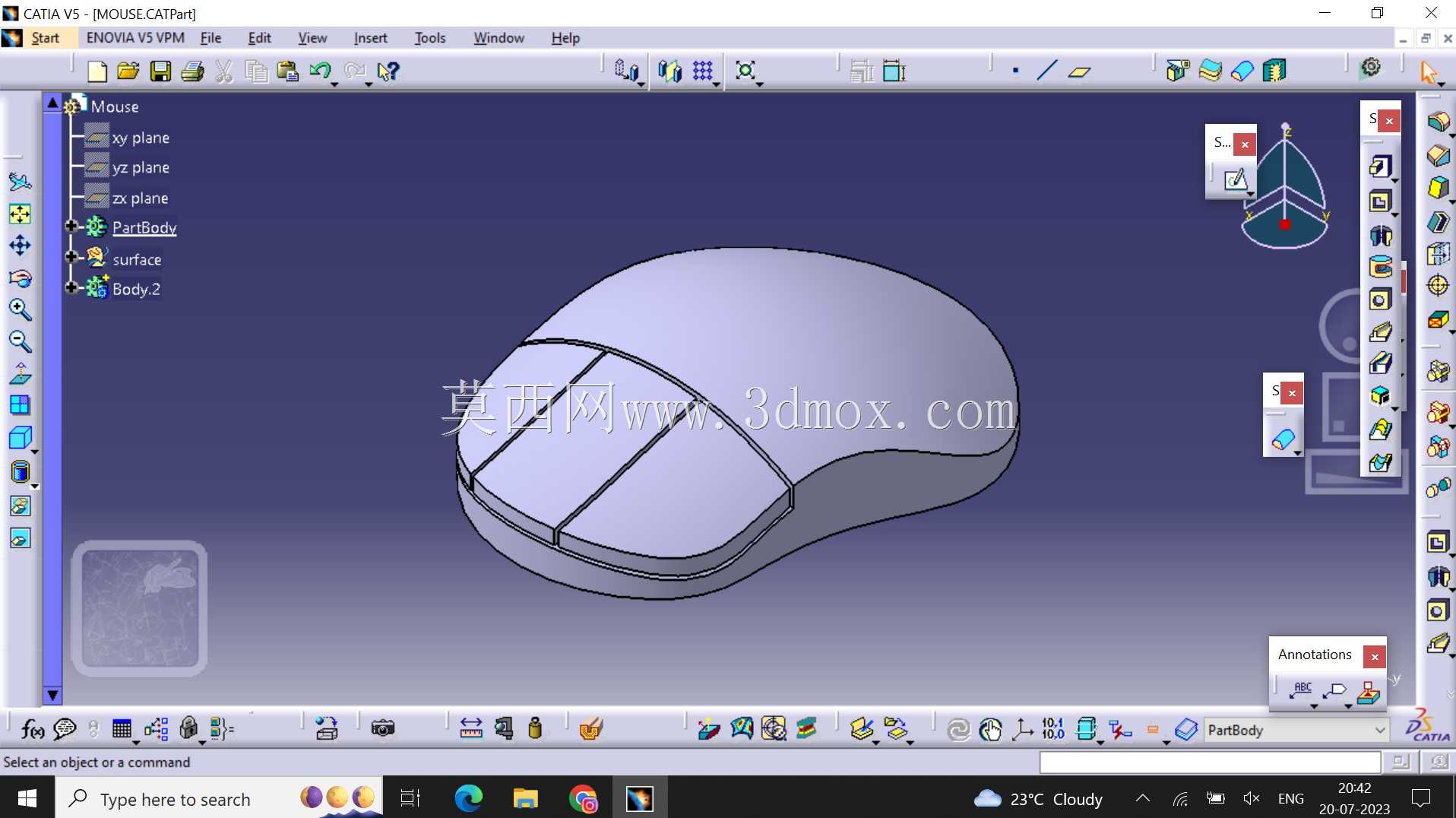Click the tree scrollbar down arrow
Image resolution: width=1456 pixels, height=818 pixels.
[52, 695]
